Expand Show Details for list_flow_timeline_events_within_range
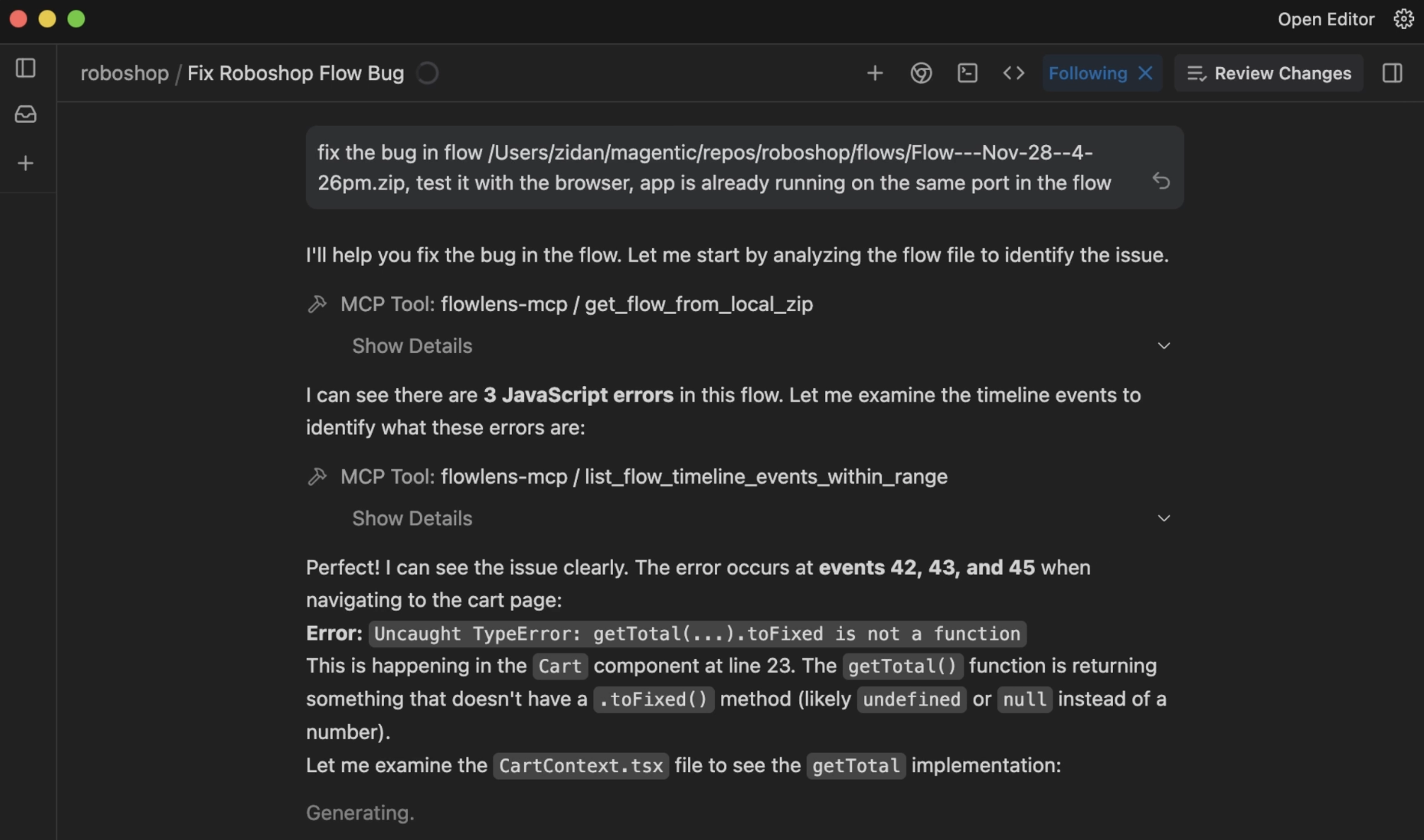 (412, 518)
